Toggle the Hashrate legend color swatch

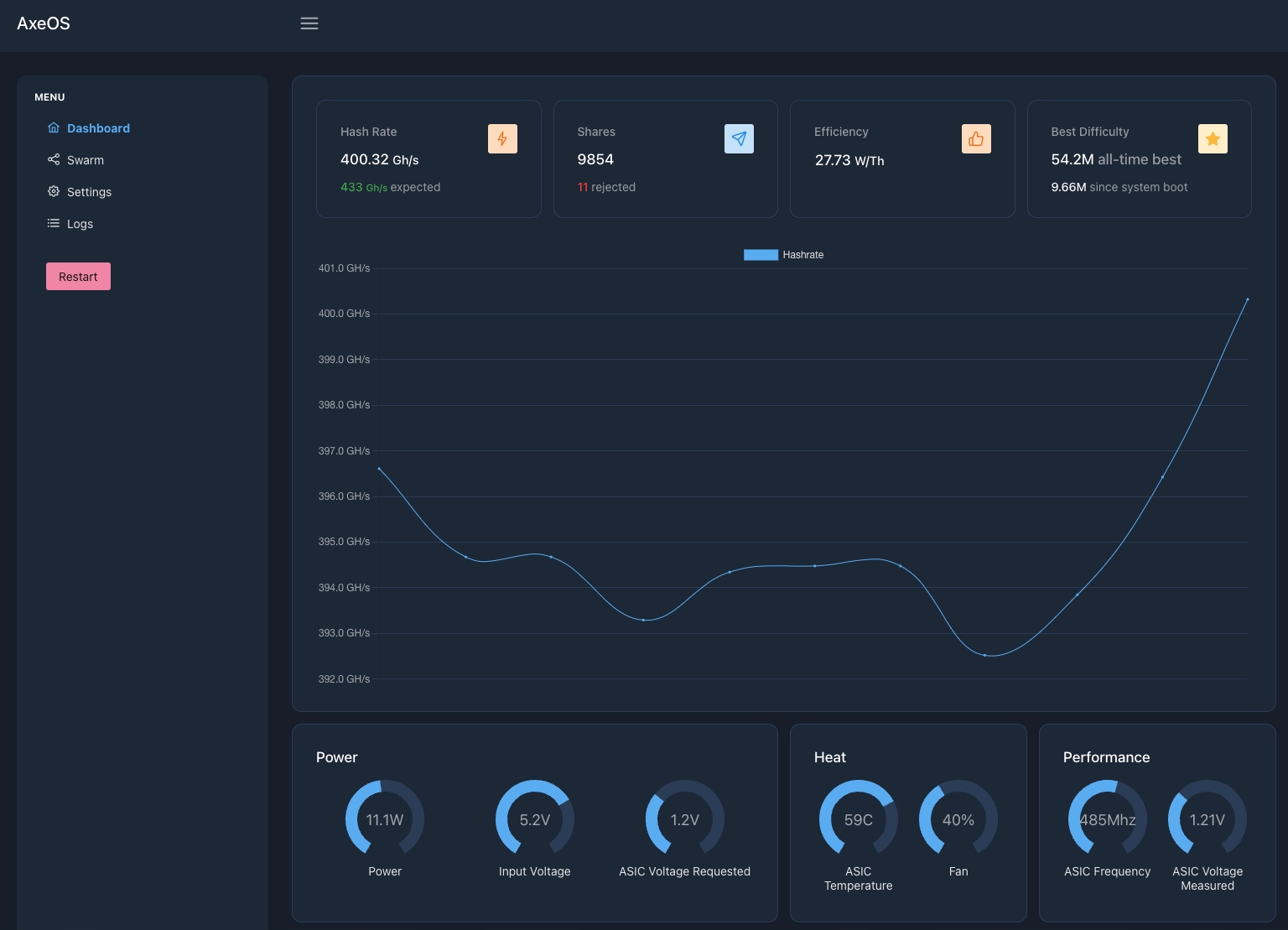pyautogui.click(x=761, y=255)
